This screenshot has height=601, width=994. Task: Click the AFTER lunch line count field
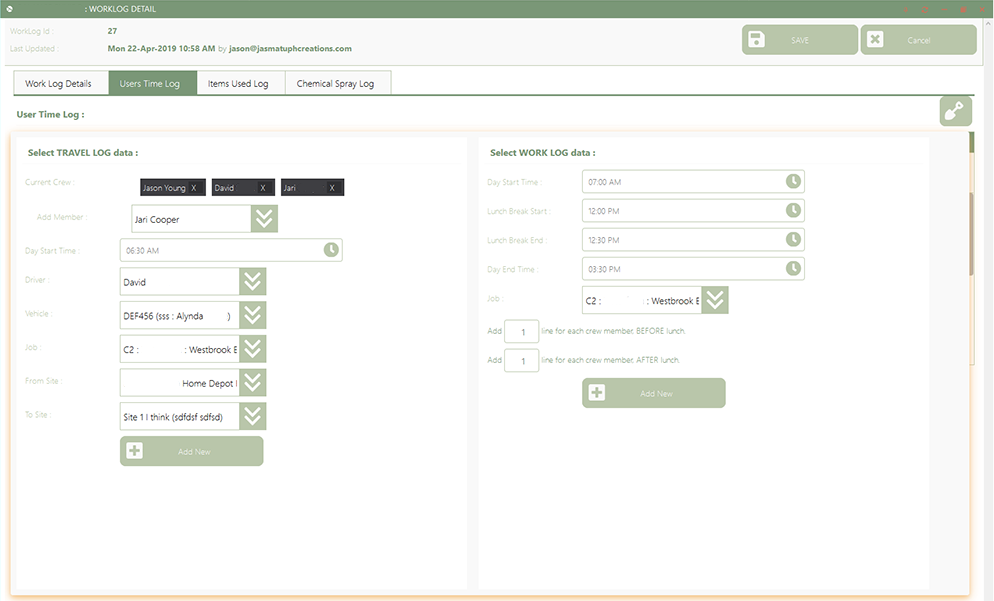click(522, 360)
